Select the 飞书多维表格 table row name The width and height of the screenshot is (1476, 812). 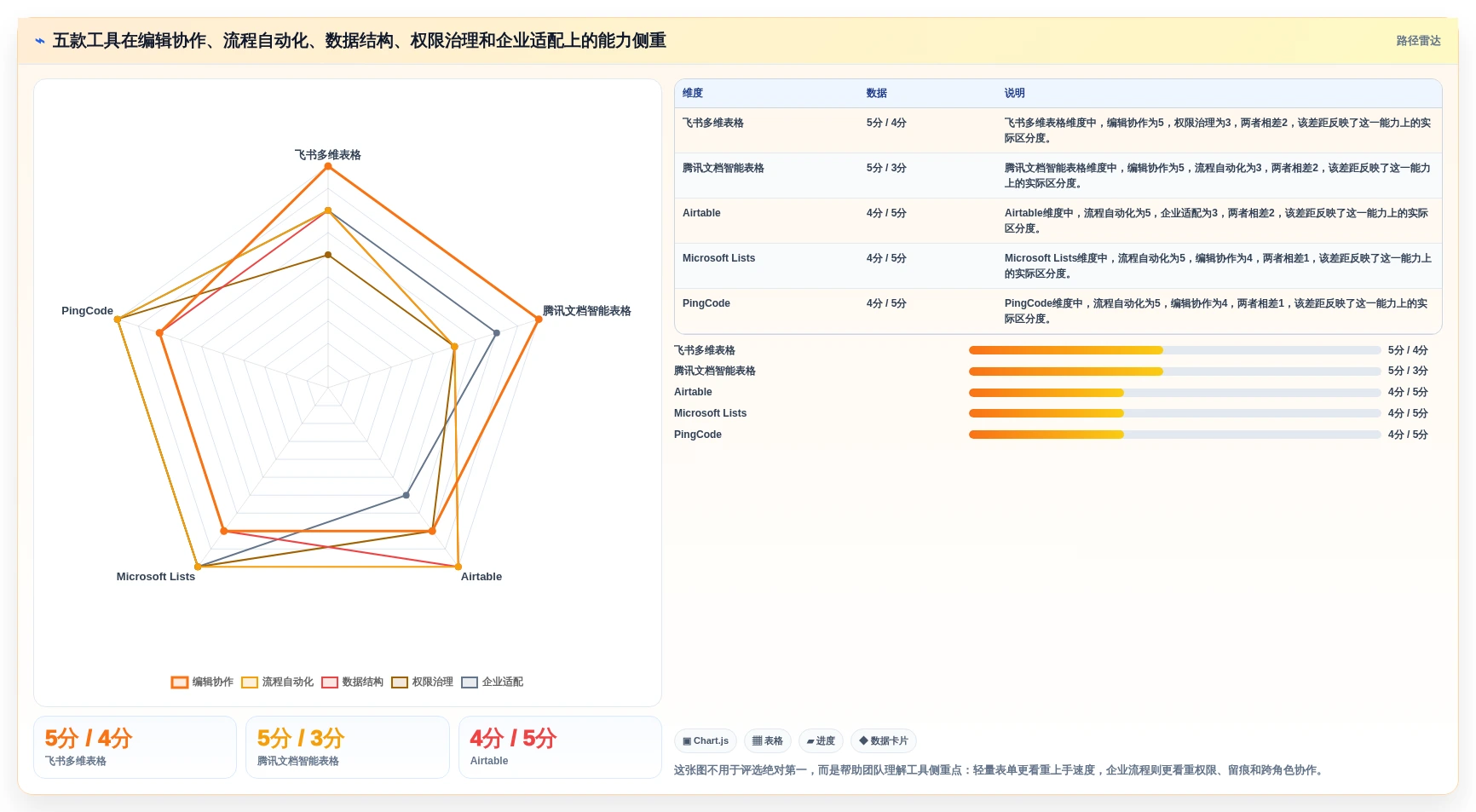pos(713,123)
